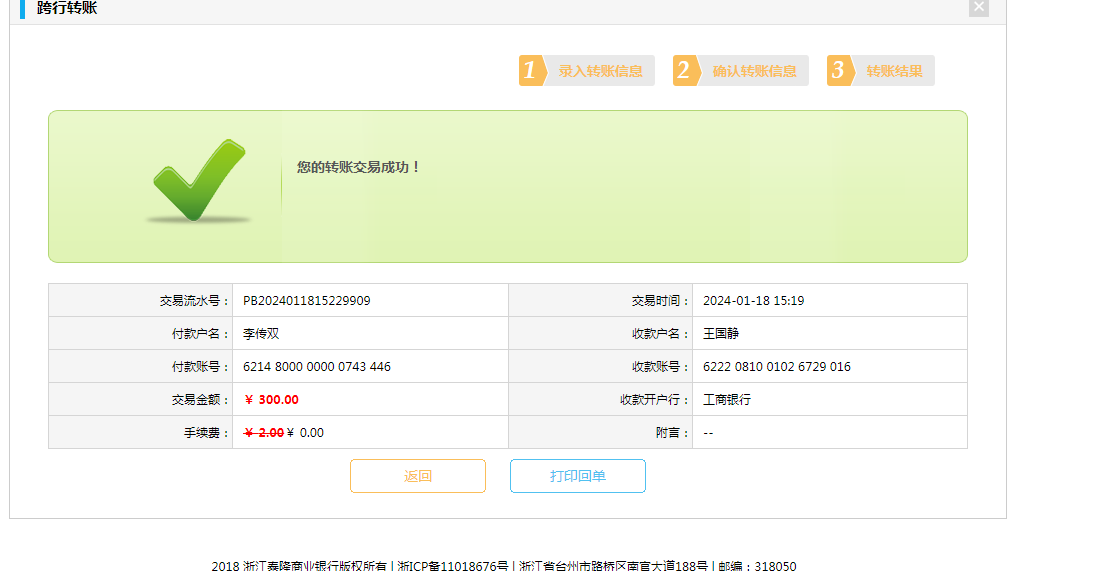This screenshot has width=1093, height=571.
Task: Click the step 1 number badge
Action: click(x=530, y=71)
